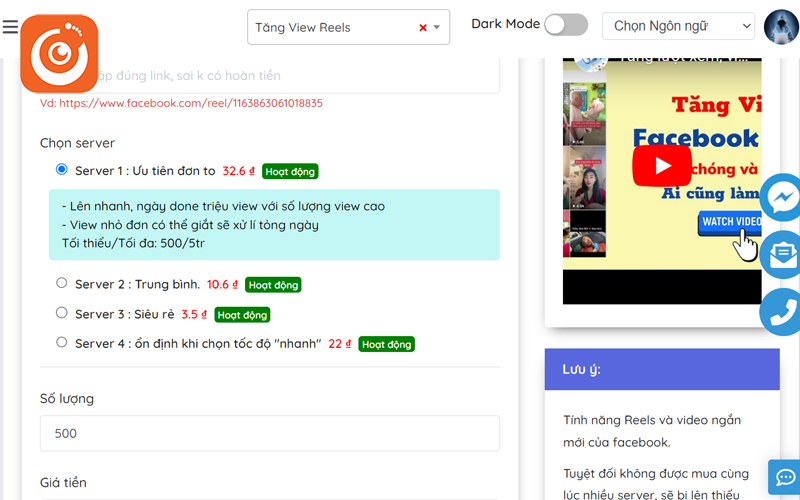
Task: Click the Giá tiền label
Action: point(63,482)
